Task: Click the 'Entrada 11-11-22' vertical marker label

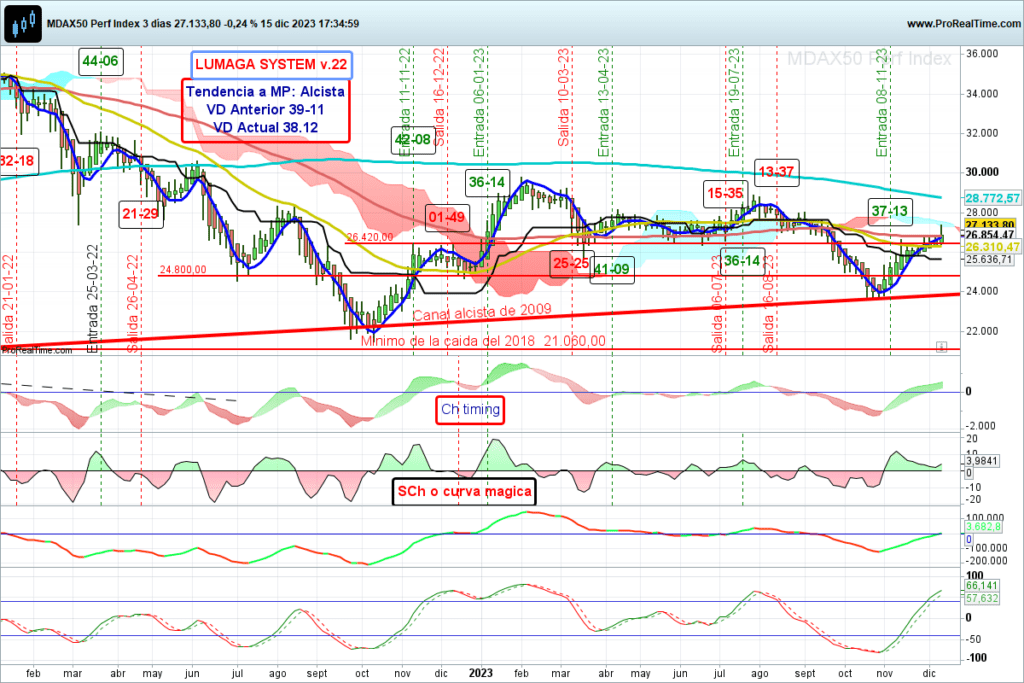Action: pyautogui.click(x=405, y=102)
